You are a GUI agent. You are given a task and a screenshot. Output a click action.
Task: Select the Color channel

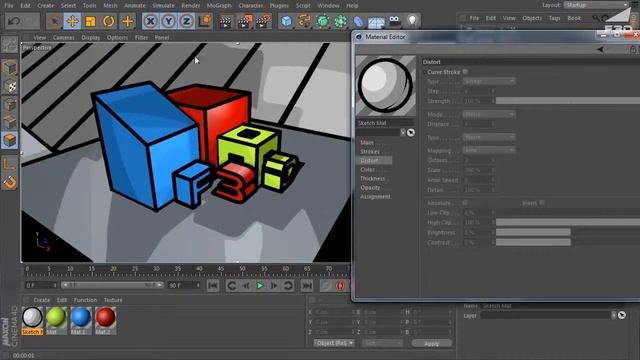tap(367, 169)
